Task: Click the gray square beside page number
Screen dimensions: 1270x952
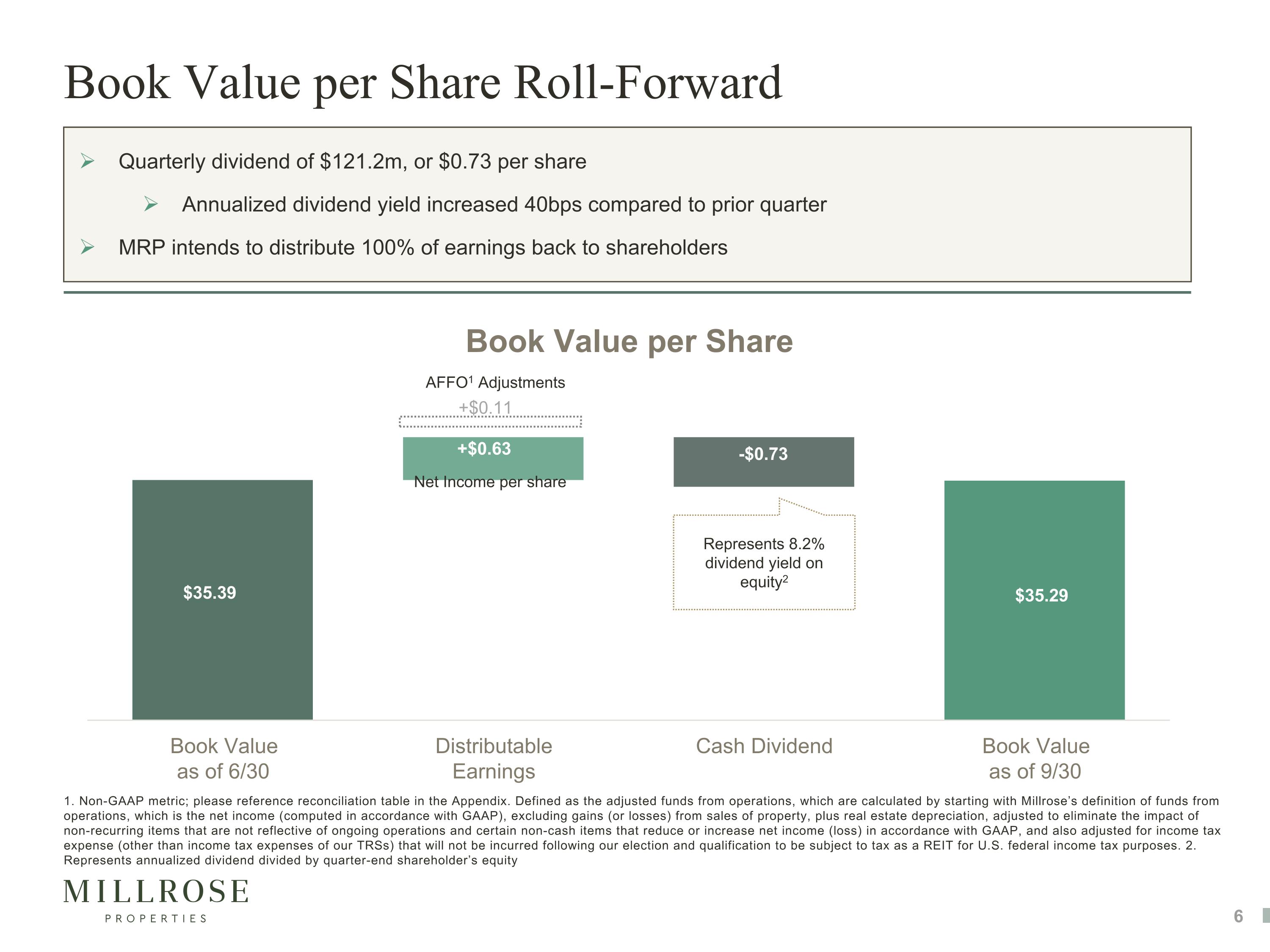Action: click(1265, 915)
